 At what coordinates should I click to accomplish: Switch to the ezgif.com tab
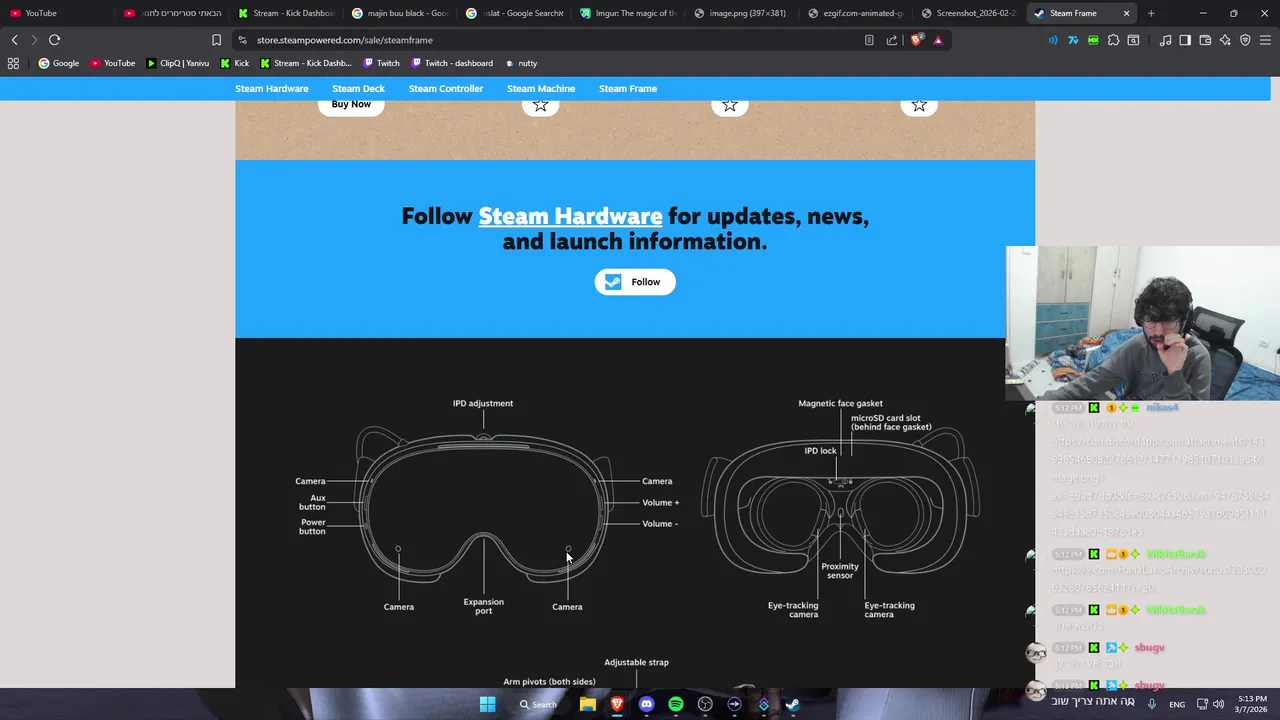pos(857,13)
